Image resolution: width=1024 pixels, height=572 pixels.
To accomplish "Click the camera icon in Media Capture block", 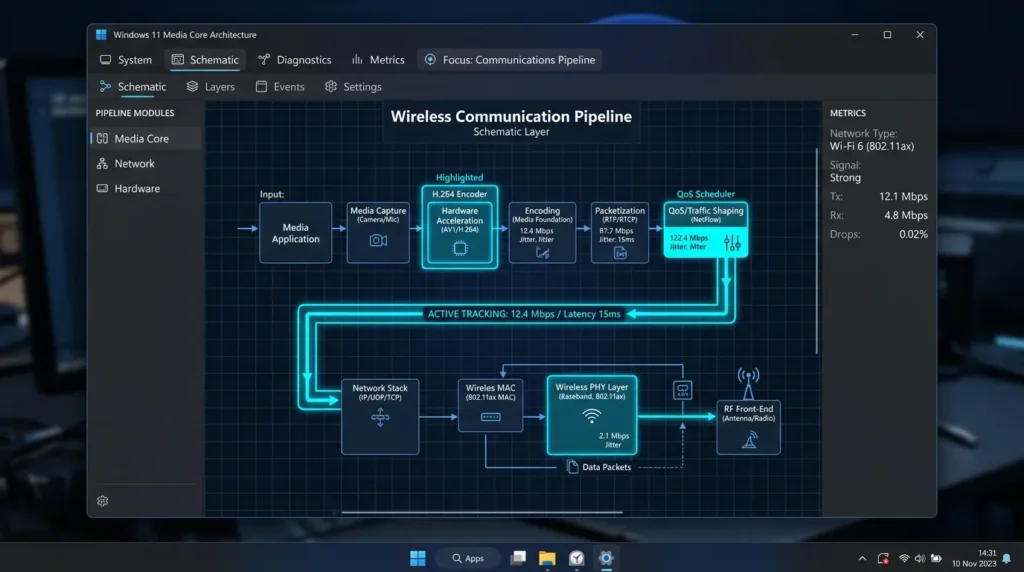I will point(378,240).
